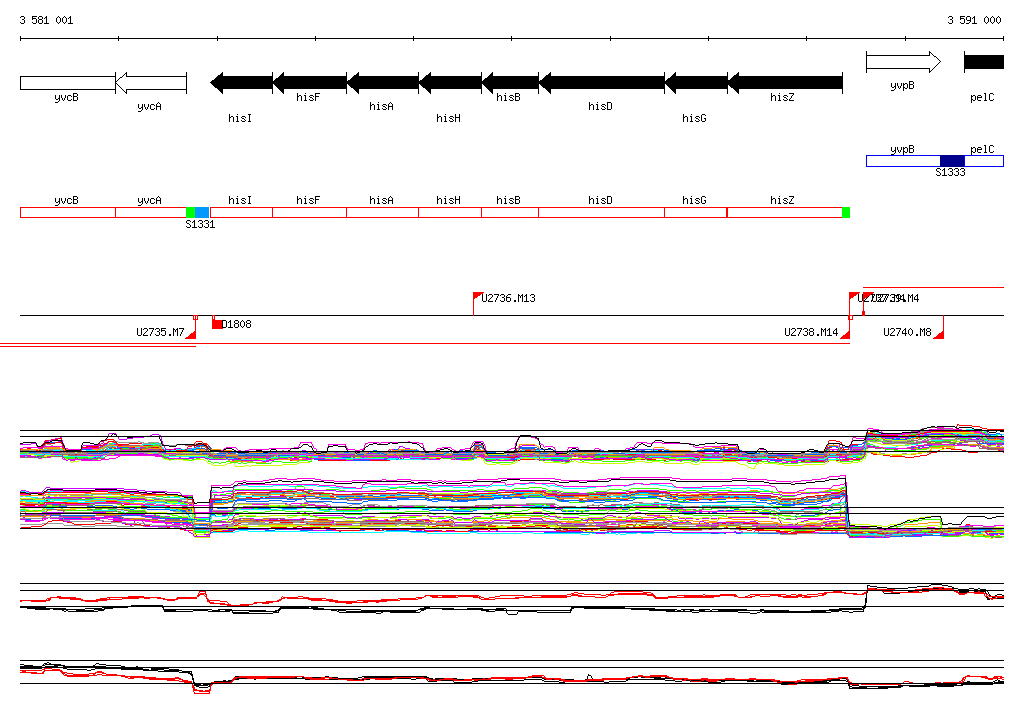Click the start coordinate label 3 581 001

(46, 20)
